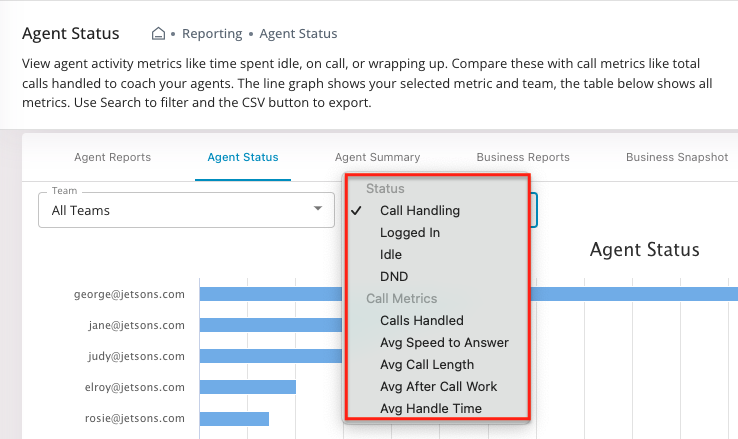Click the bar for elroy@jetsons.com
Image resolution: width=738 pixels, height=439 pixels.
click(248, 387)
